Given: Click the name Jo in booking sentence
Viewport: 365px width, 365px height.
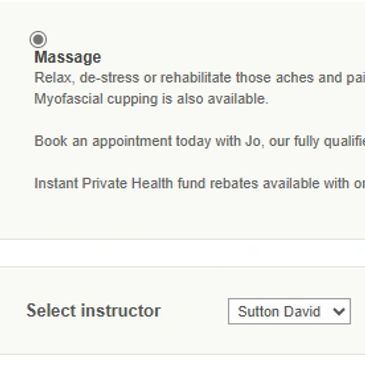Looking at the screenshot, I should point(253,141).
